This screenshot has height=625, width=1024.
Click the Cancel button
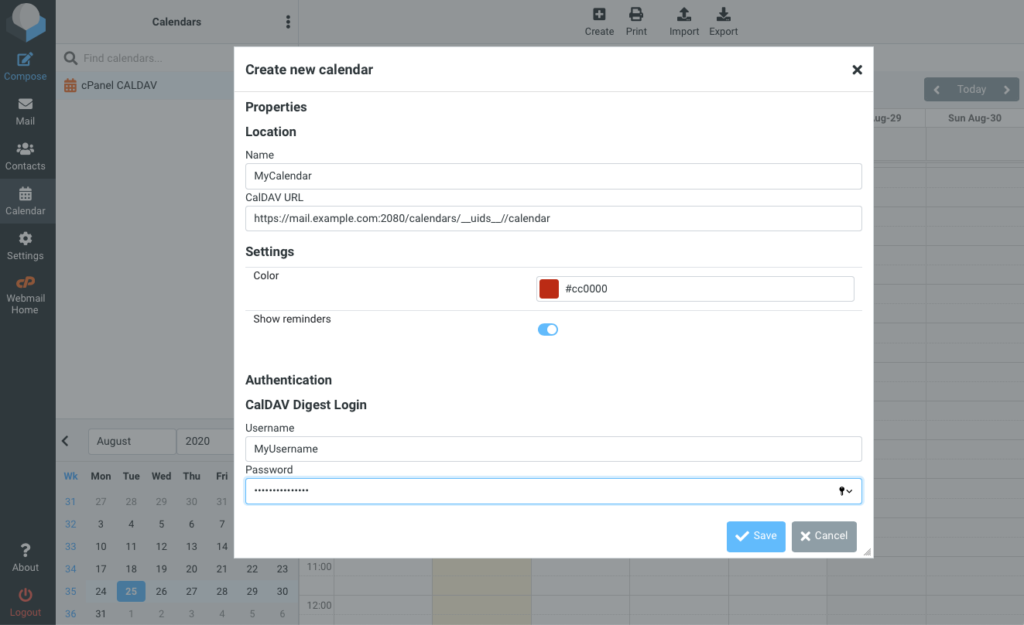[x=823, y=536]
